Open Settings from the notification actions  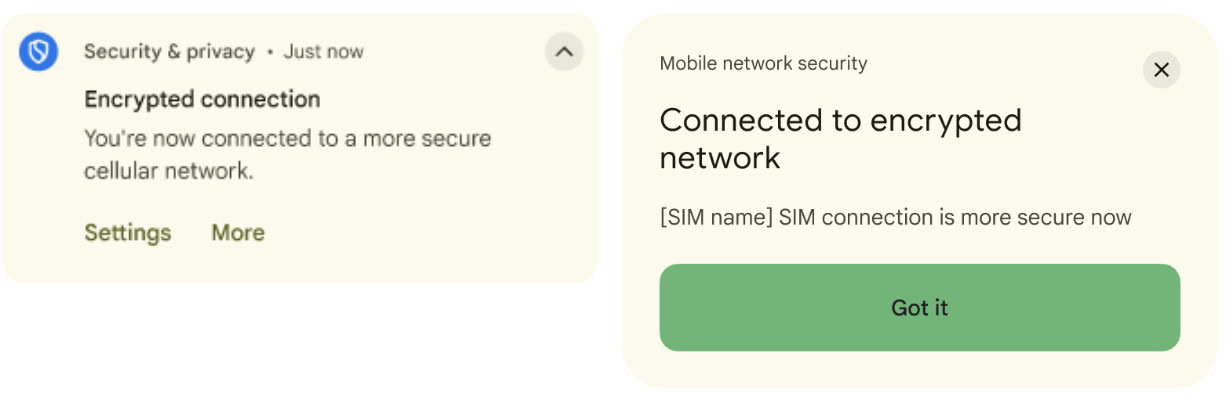click(x=127, y=233)
